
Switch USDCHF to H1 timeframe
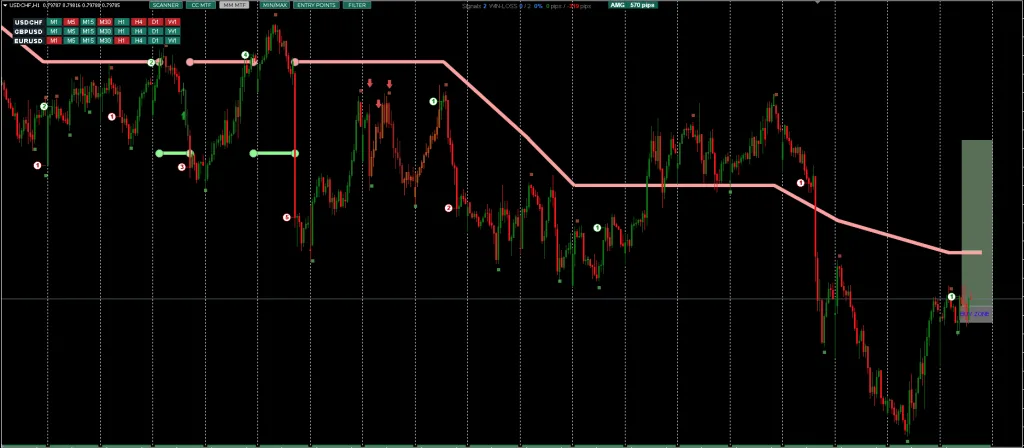[121, 22]
